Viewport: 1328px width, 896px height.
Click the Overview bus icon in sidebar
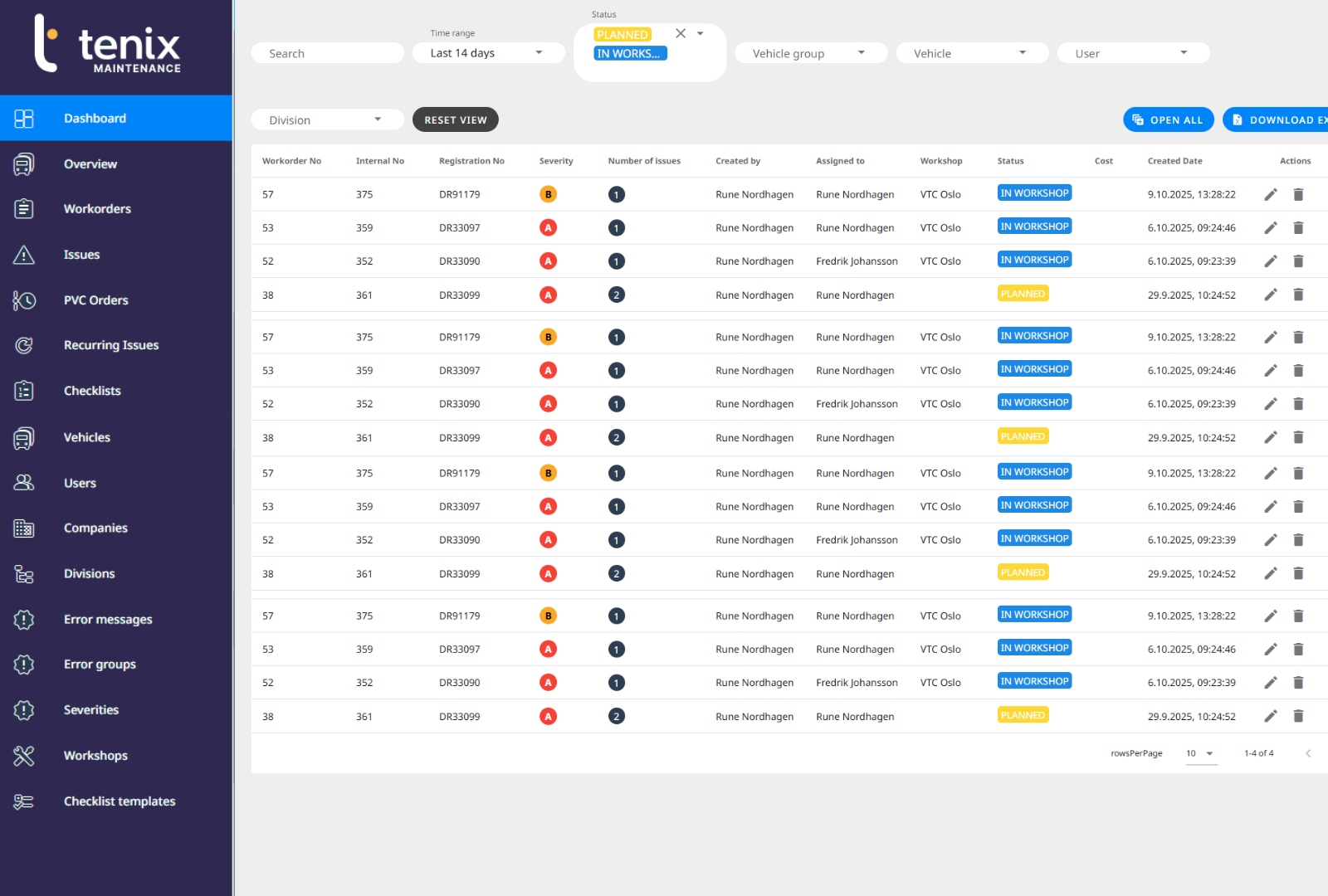click(24, 164)
